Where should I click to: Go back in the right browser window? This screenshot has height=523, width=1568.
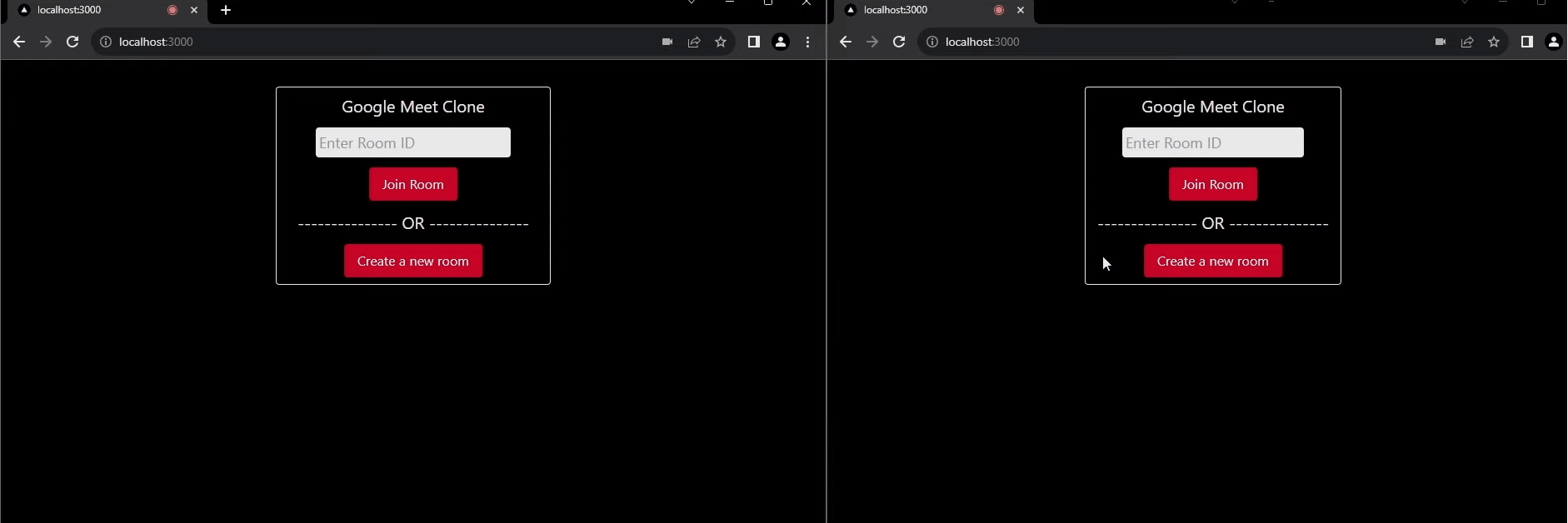[x=846, y=42]
